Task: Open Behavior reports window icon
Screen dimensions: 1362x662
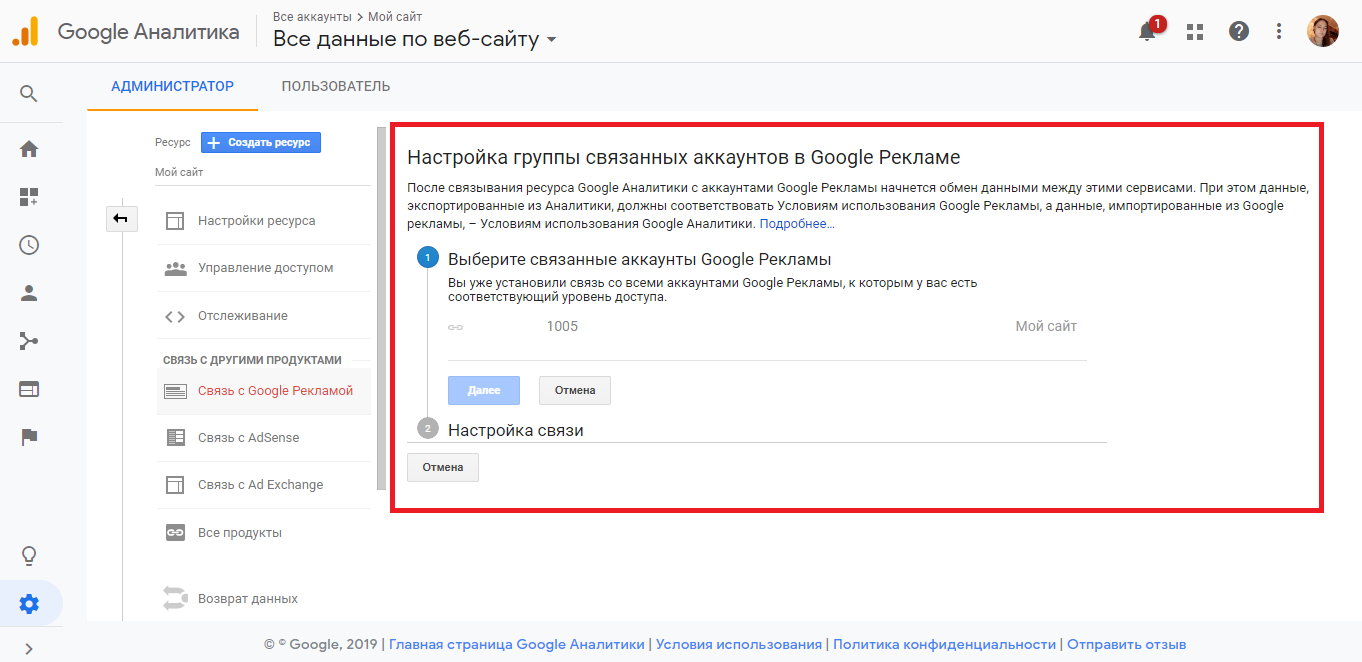Action: [29, 389]
